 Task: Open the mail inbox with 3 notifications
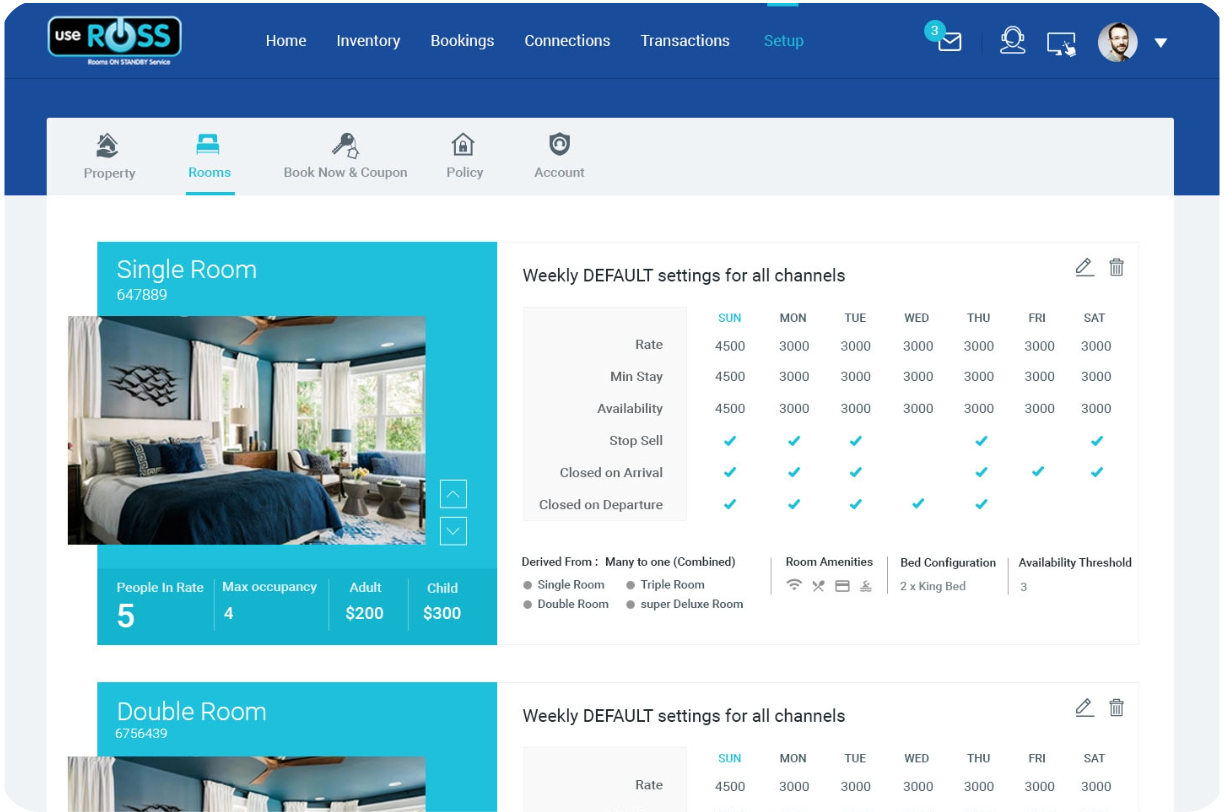click(947, 40)
